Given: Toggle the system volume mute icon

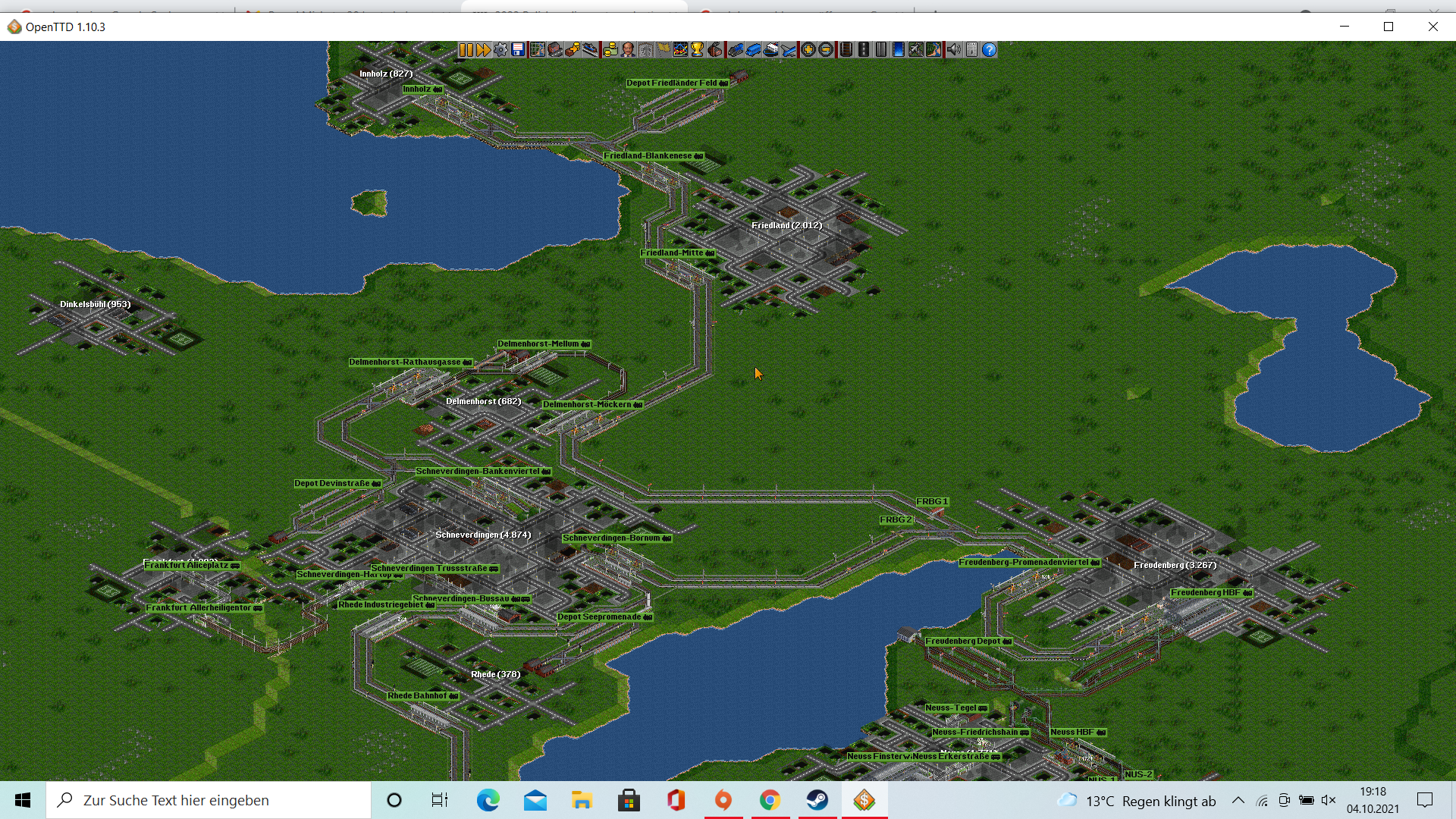Looking at the screenshot, I should tap(1328, 800).
